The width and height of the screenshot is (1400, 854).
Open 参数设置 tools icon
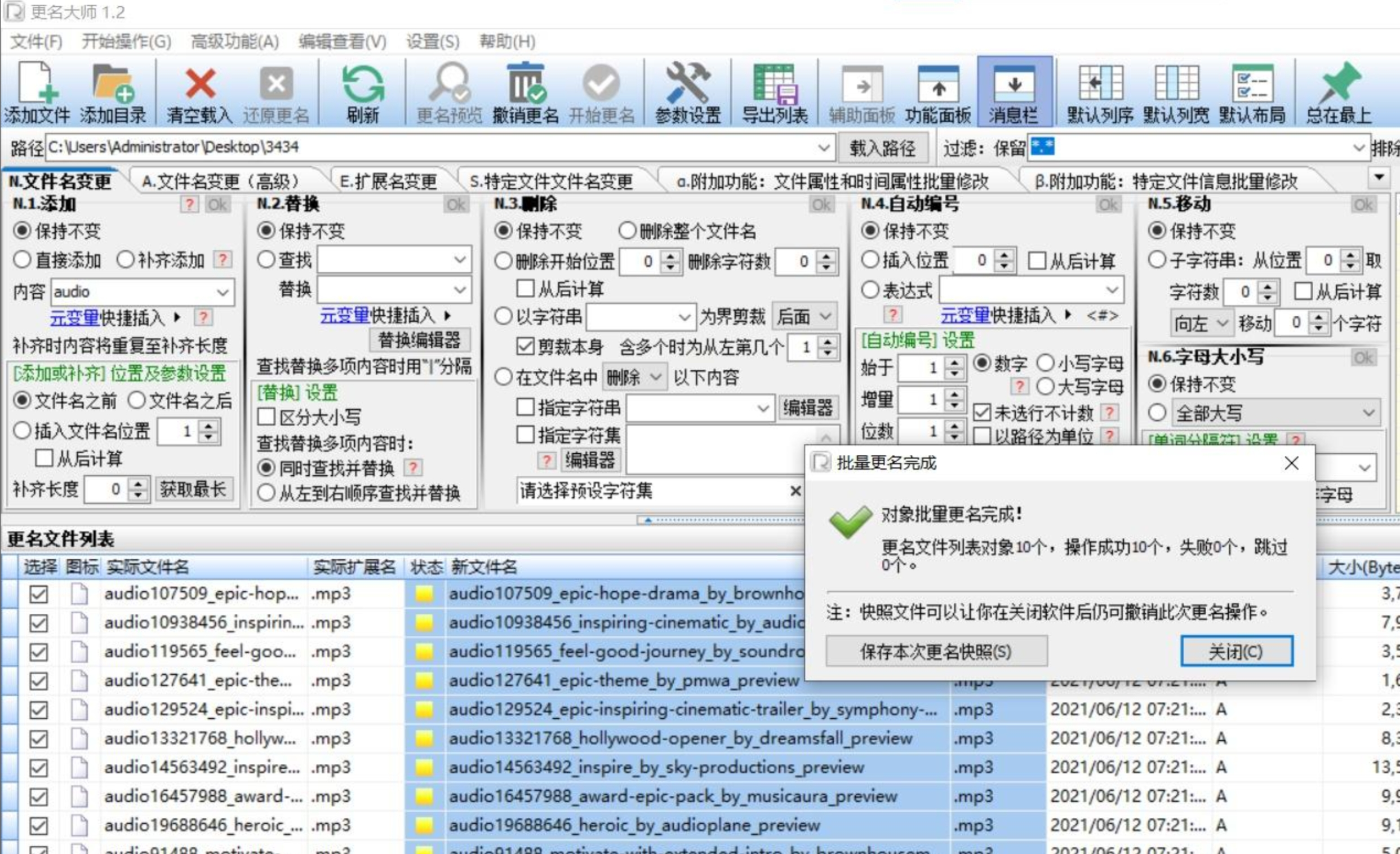(687, 83)
